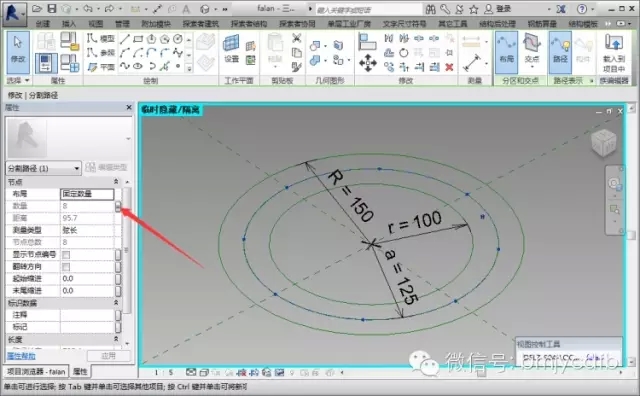Click the 布局 value field 固定数量
This screenshot has width=640, height=396.
point(87,194)
